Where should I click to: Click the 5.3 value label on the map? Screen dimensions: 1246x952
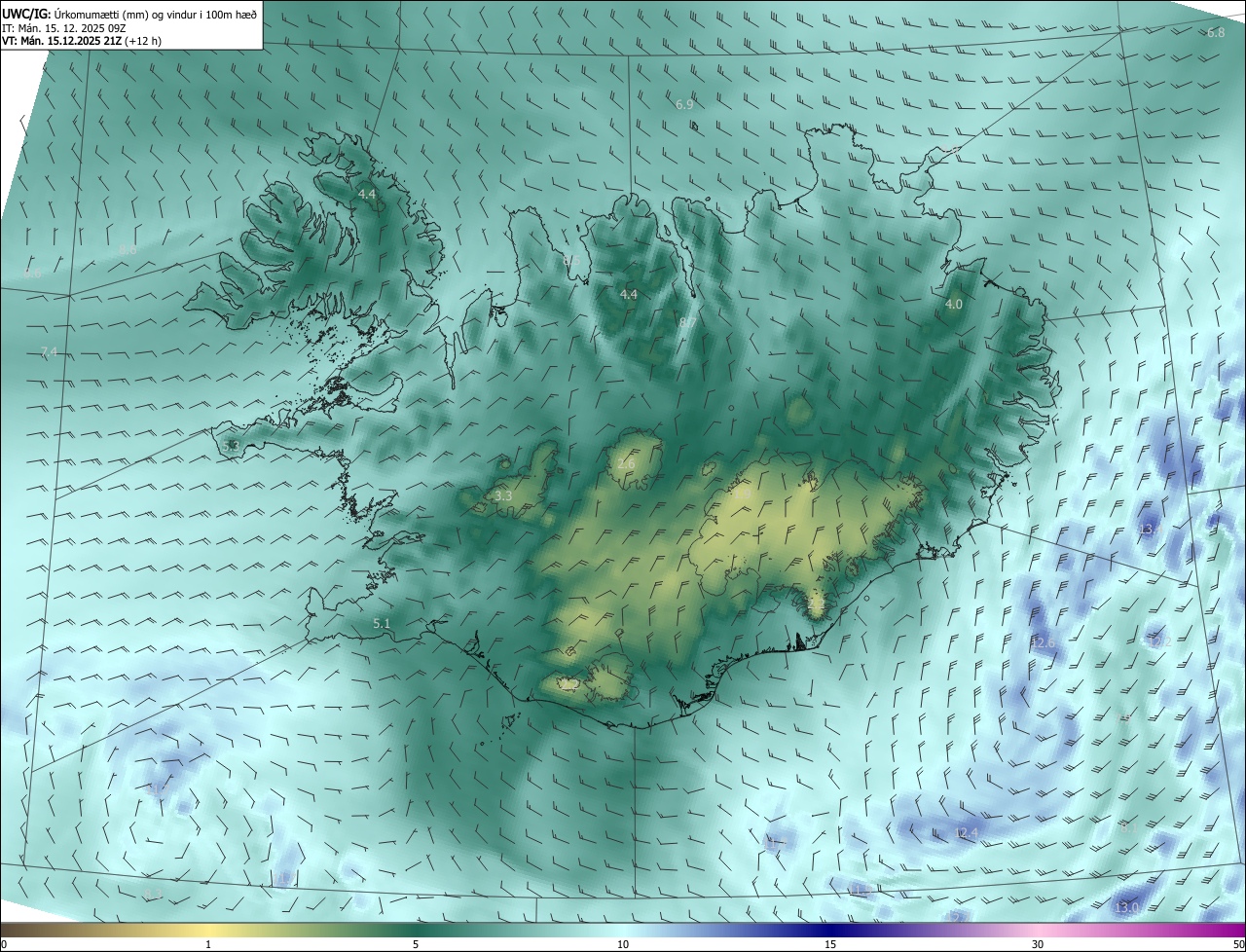[231, 446]
